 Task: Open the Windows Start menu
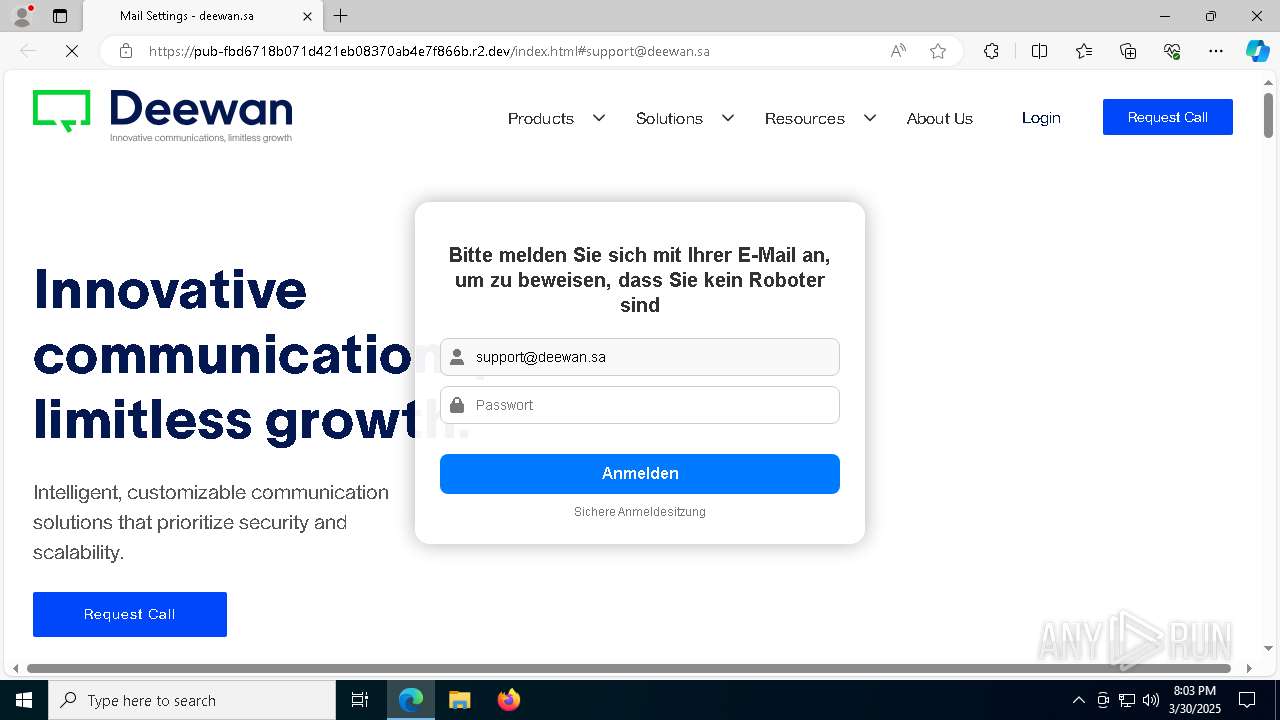click(24, 700)
